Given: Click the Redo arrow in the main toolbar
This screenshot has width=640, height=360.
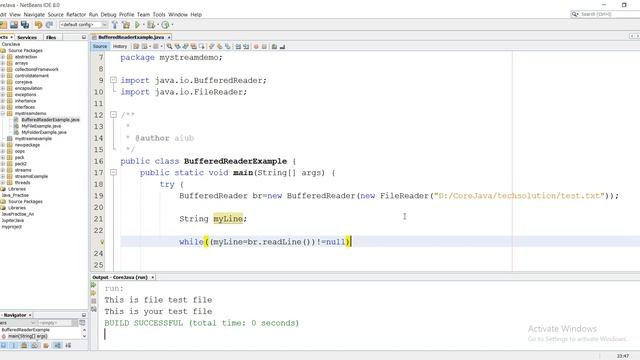Looking at the screenshot, I should point(49,25).
